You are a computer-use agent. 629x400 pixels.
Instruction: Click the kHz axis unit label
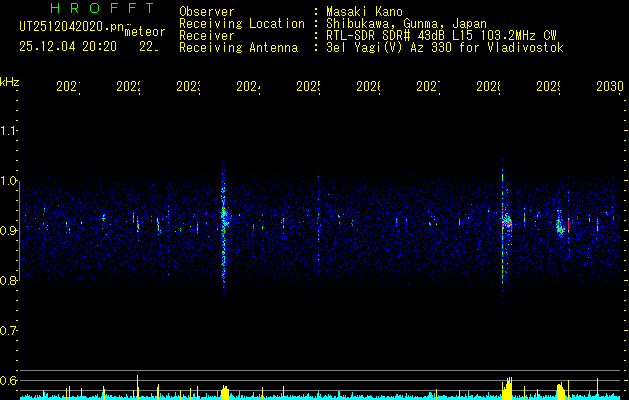coord(9,82)
